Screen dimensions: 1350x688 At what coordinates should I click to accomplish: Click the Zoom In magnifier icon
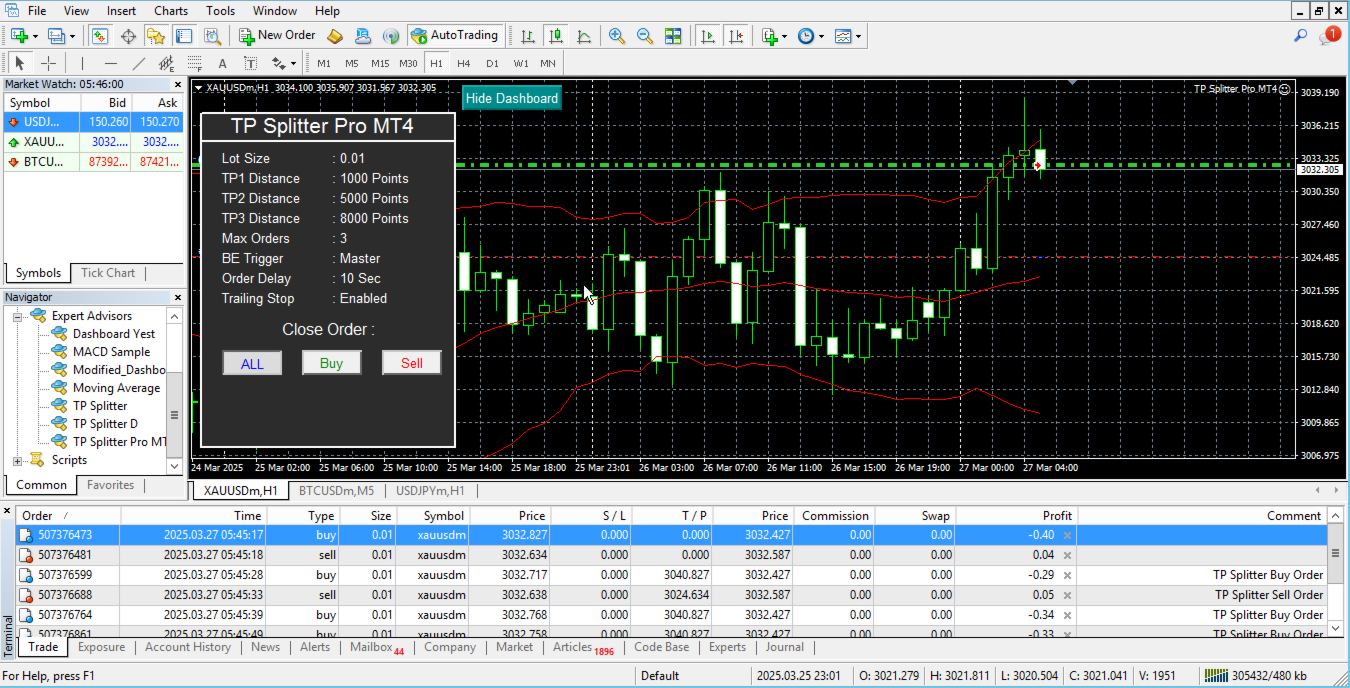[x=617, y=36]
